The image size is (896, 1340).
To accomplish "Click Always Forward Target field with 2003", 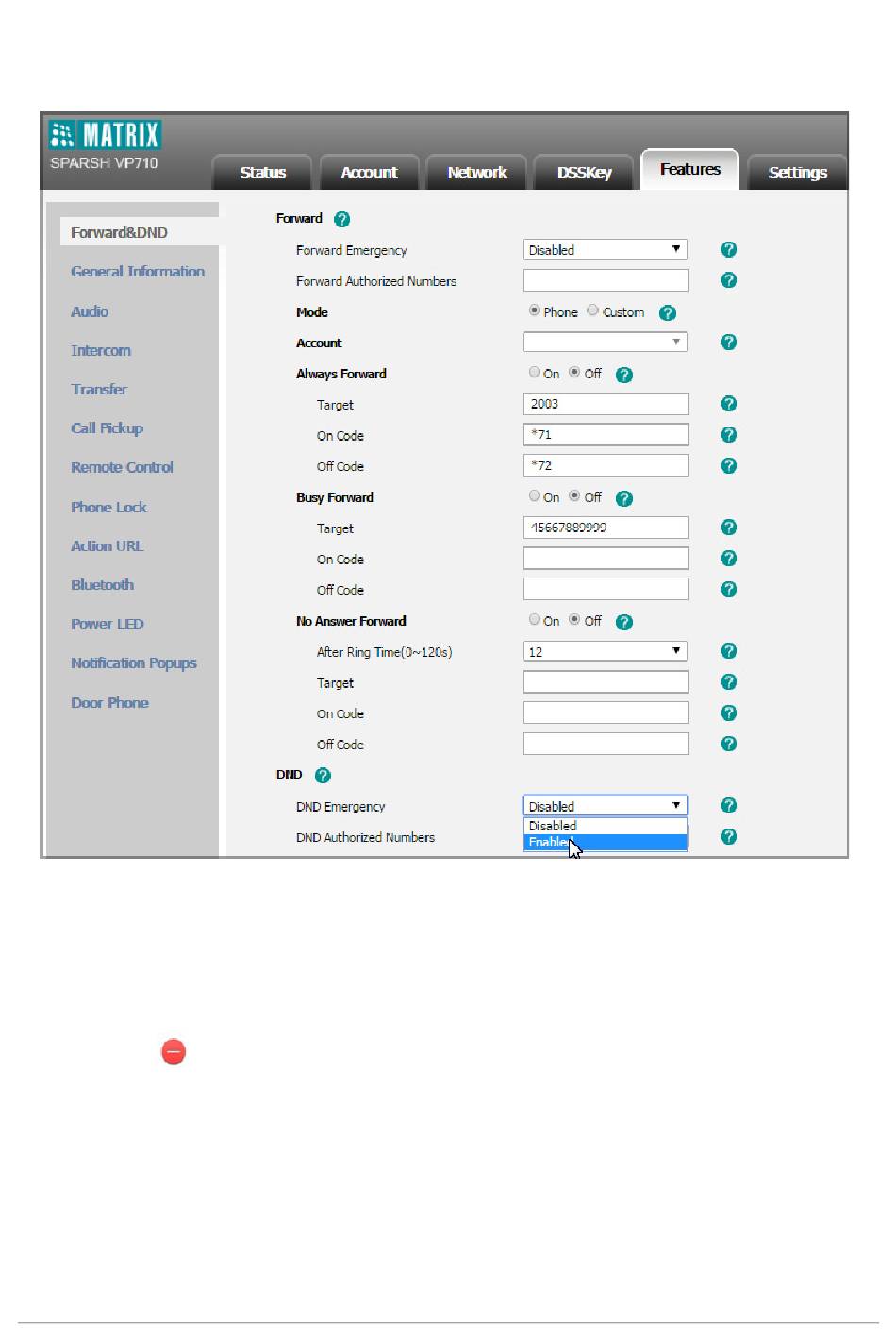I will tap(606, 404).
